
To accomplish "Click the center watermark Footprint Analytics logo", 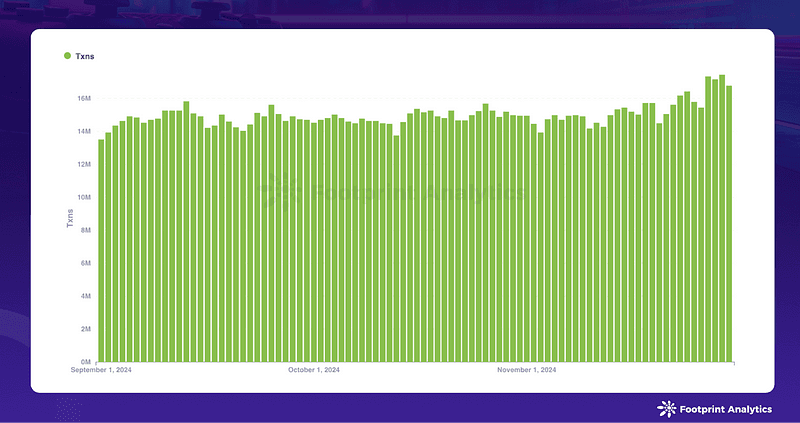I will pyautogui.click(x=393, y=193).
